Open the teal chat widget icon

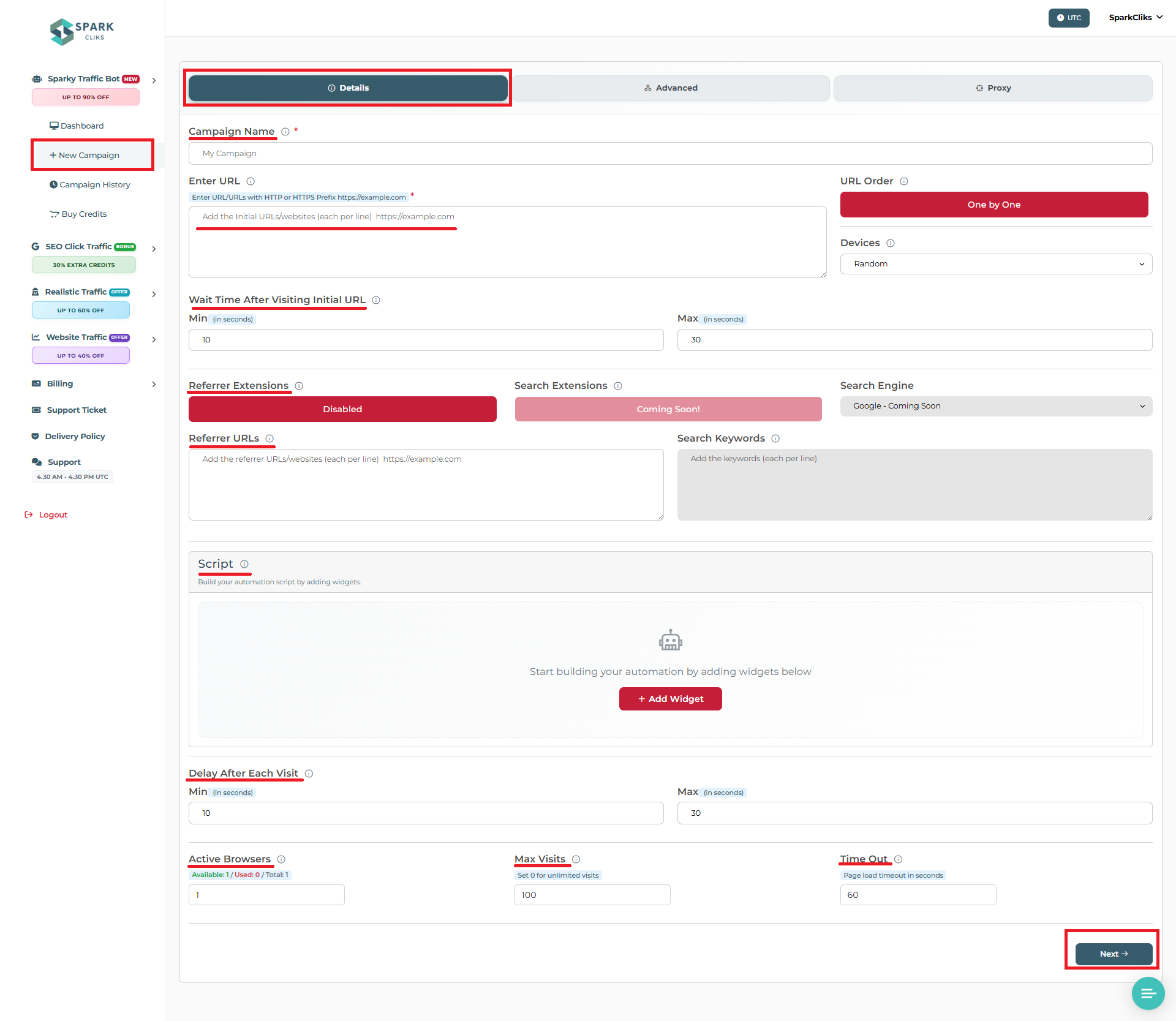[1148, 993]
